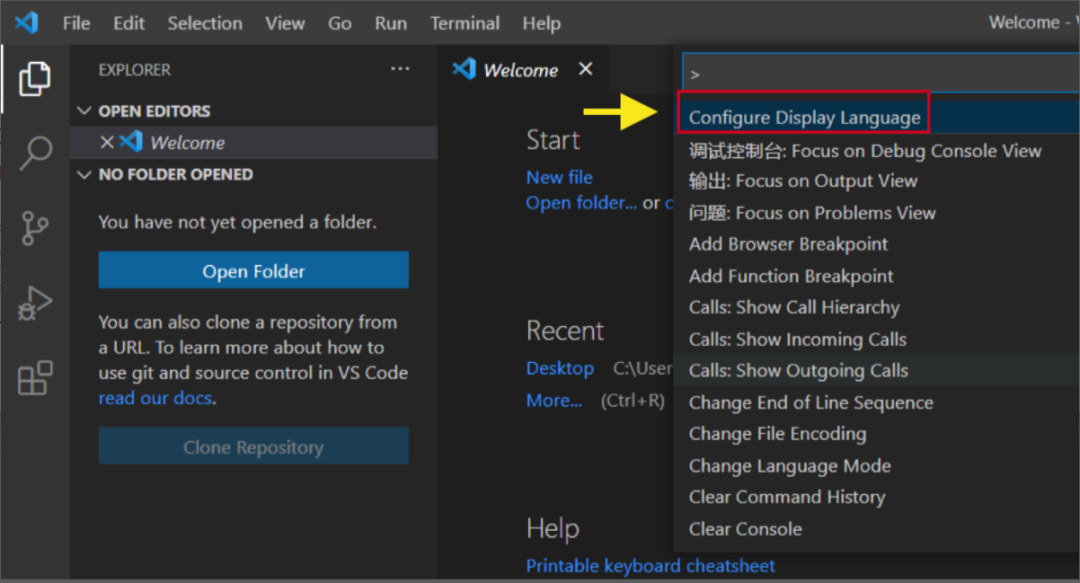
Task: Focus the command palette input field
Action: (x=882, y=73)
